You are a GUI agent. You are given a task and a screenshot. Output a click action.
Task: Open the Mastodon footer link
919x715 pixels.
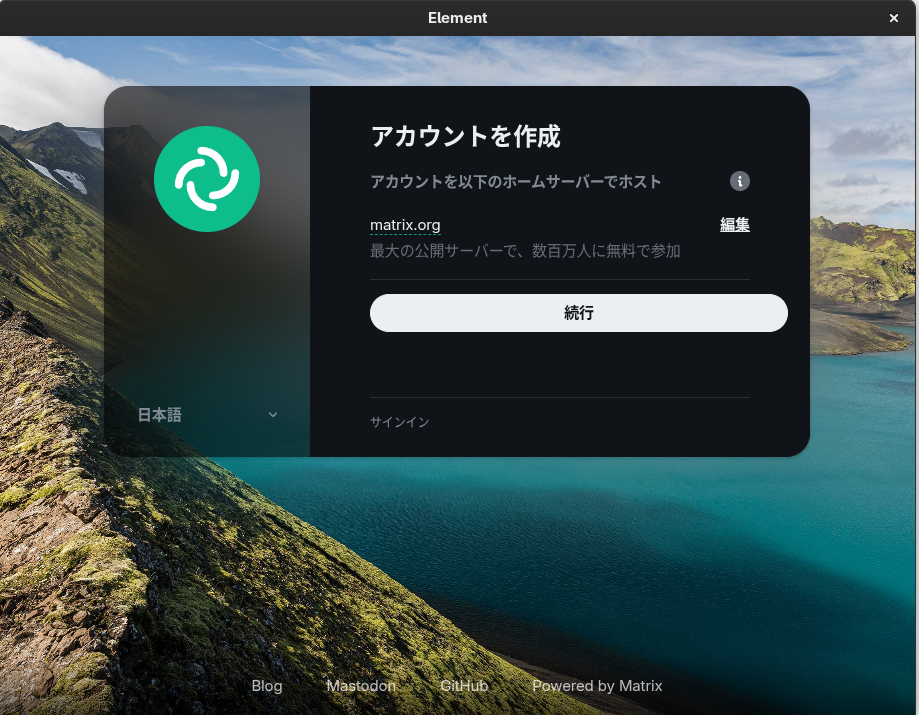[361, 686]
